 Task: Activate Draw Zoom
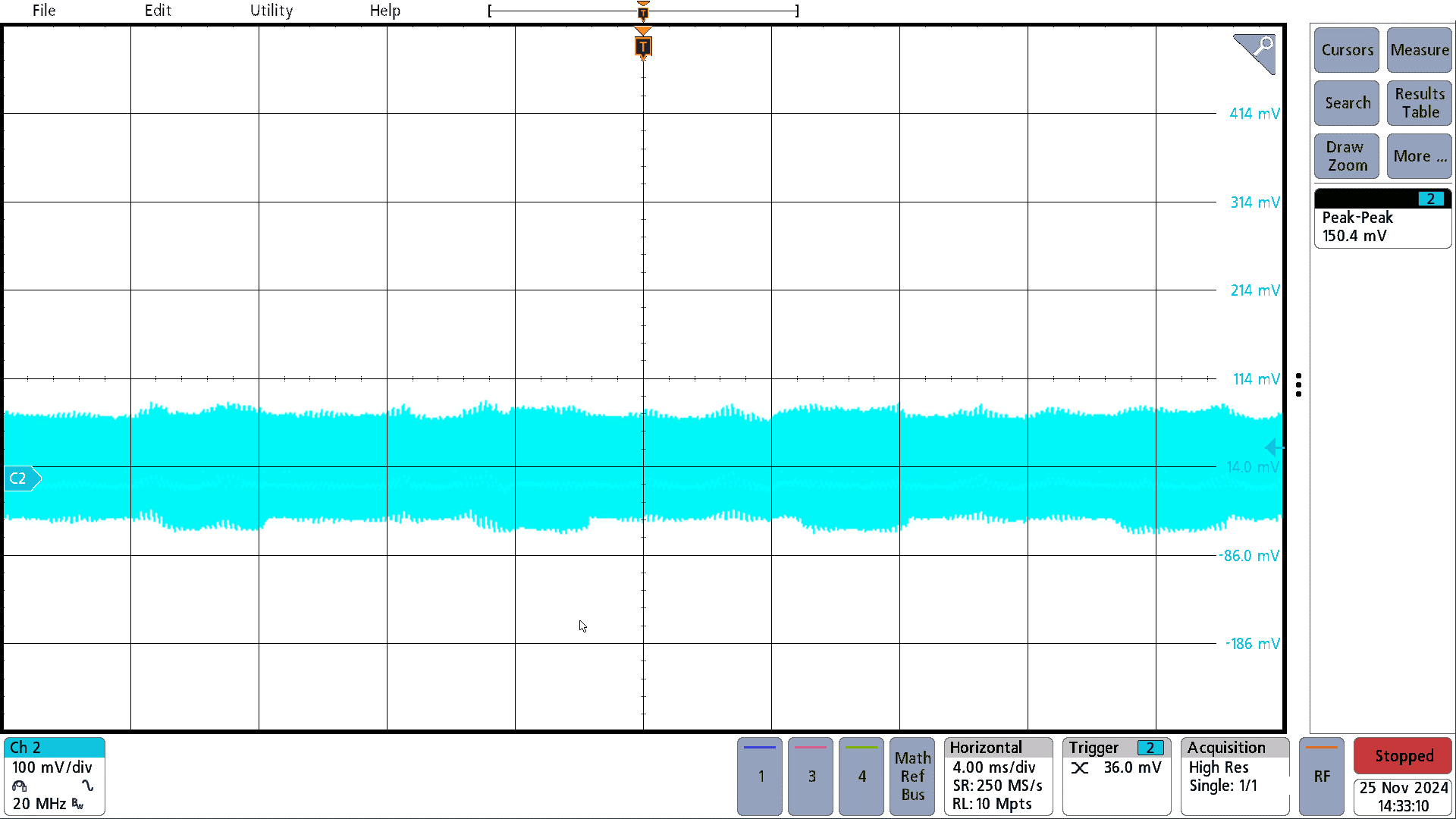click(1347, 156)
